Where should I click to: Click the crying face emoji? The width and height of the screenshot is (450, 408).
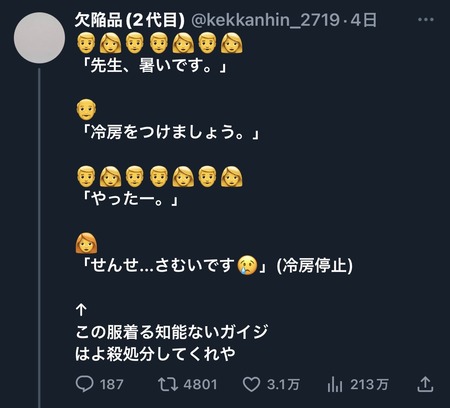click(247, 265)
